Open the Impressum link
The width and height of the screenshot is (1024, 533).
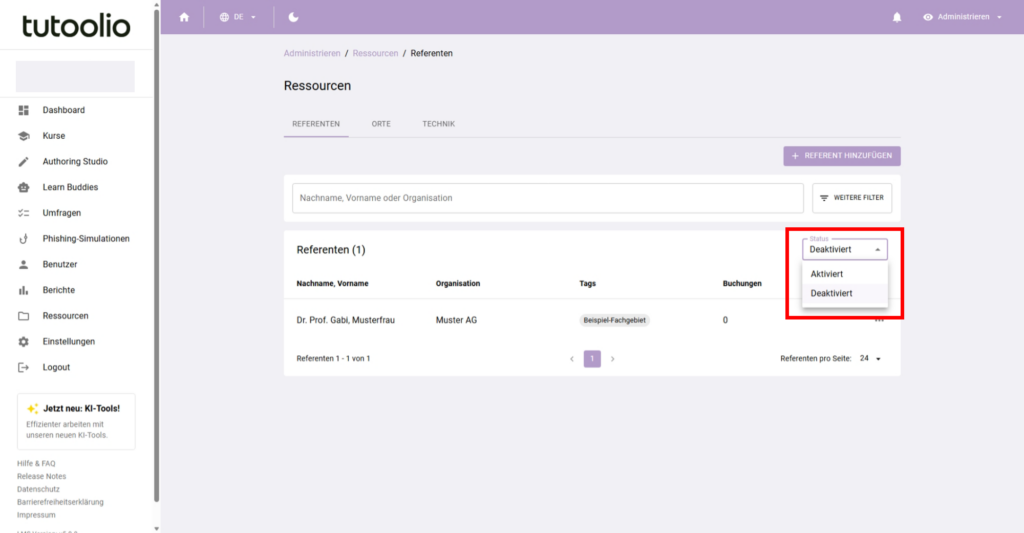(x=36, y=515)
